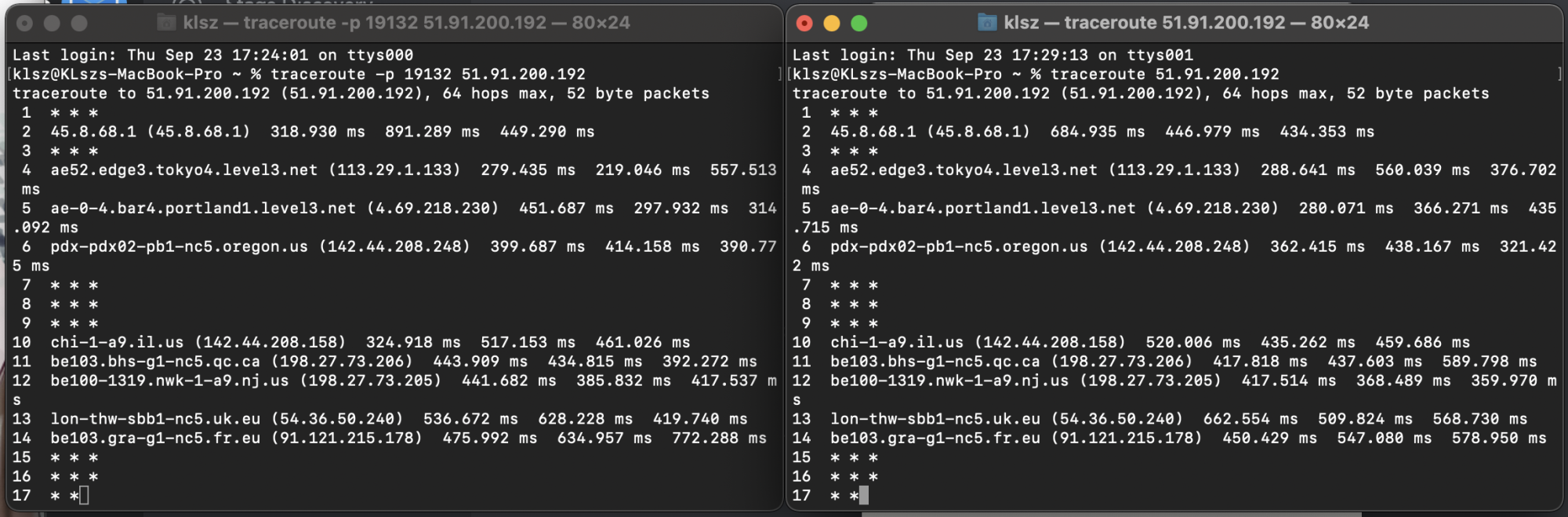The height and width of the screenshot is (517, 1568).
Task: Click 'be103.bhs-g1-nc5.qc.ca' in the right terminal
Action: point(935,362)
